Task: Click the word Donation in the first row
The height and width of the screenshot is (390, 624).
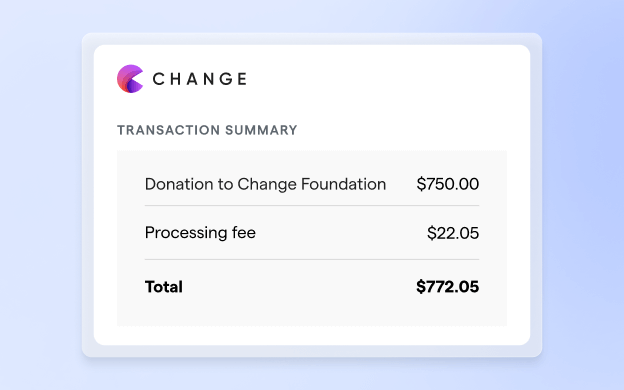Action: pos(179,184)
